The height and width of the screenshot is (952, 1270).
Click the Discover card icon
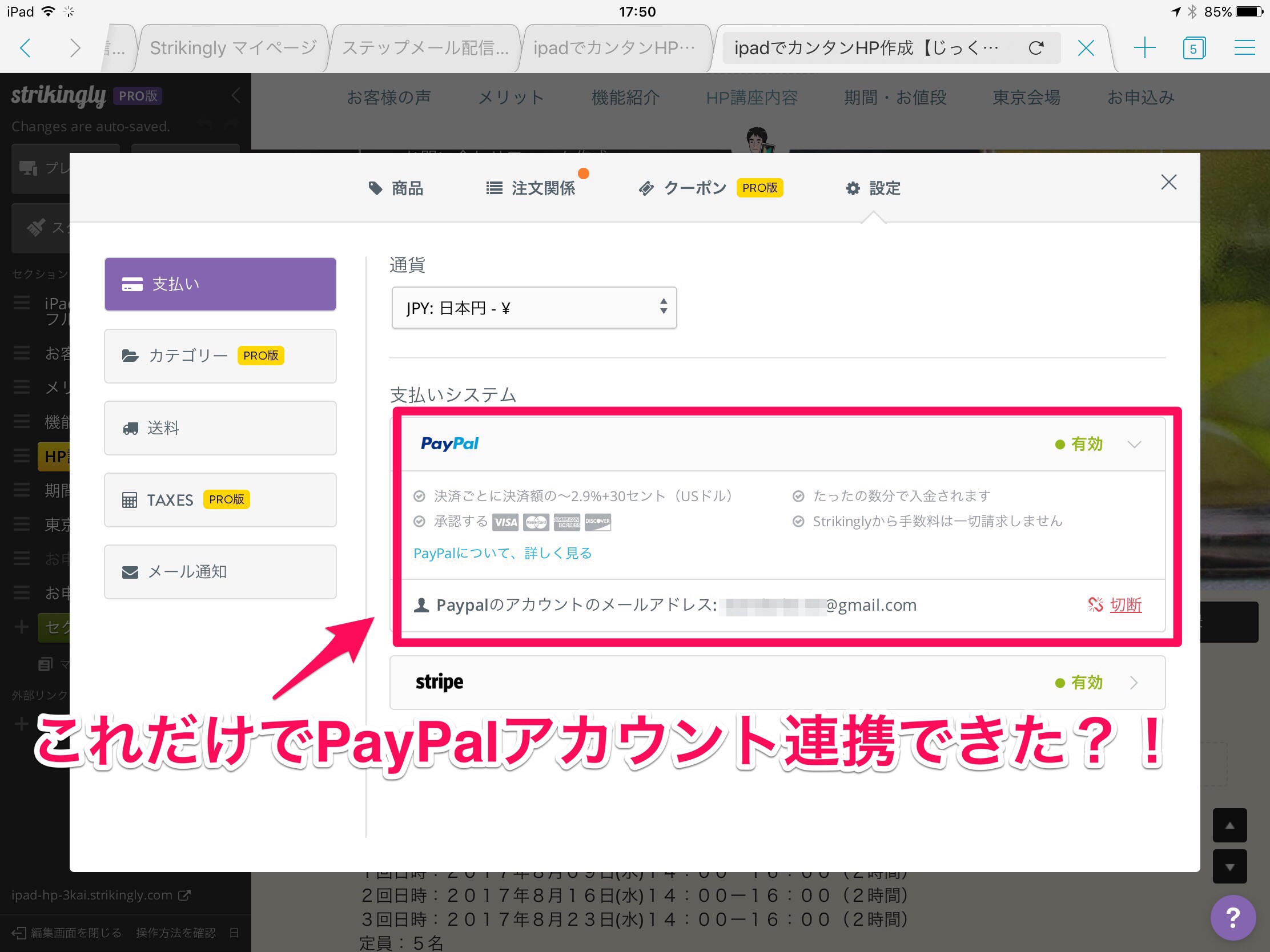(x=598, y=522)
